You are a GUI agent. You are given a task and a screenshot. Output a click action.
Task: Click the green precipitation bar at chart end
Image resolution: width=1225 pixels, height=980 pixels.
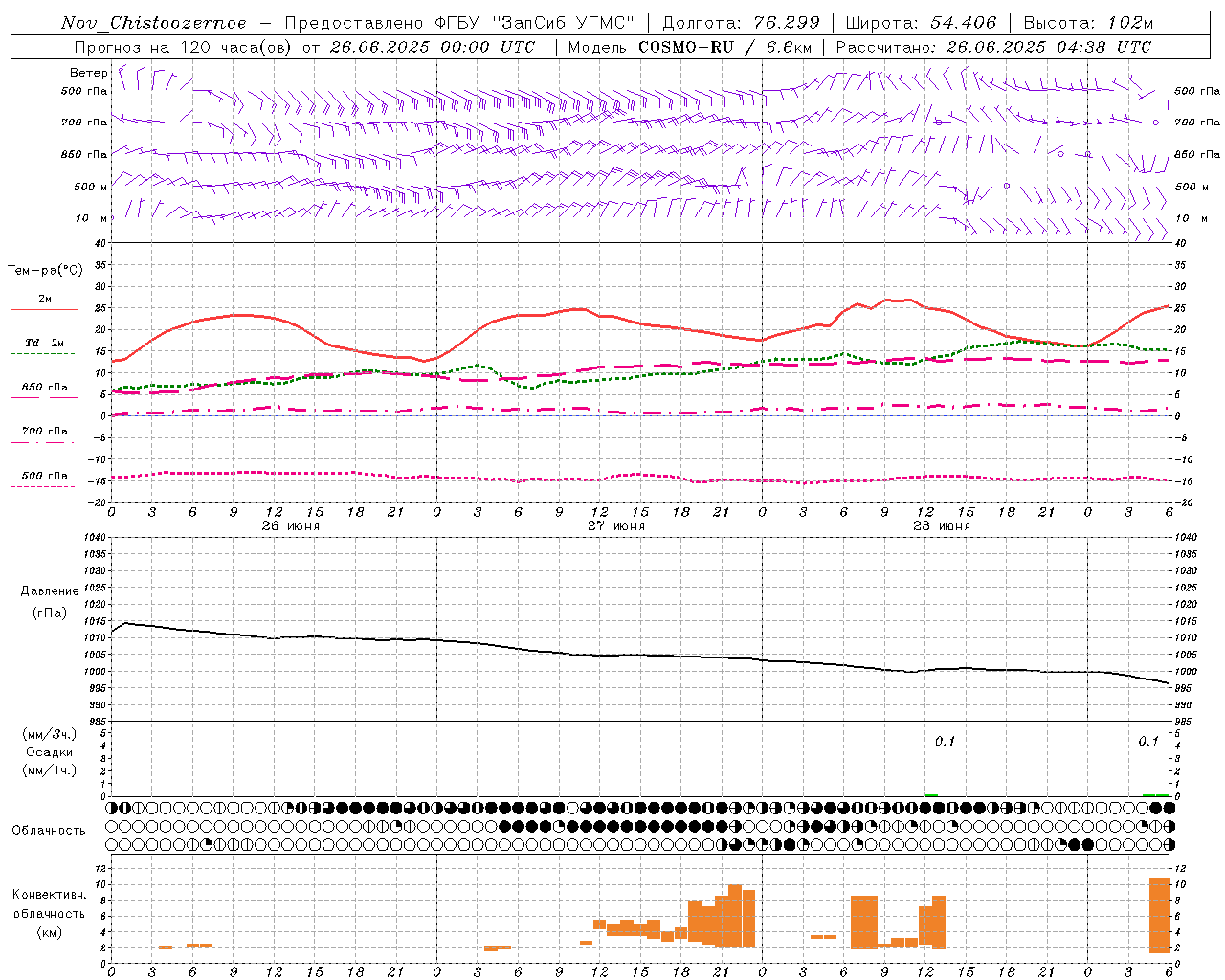(x=1156, y=795)
